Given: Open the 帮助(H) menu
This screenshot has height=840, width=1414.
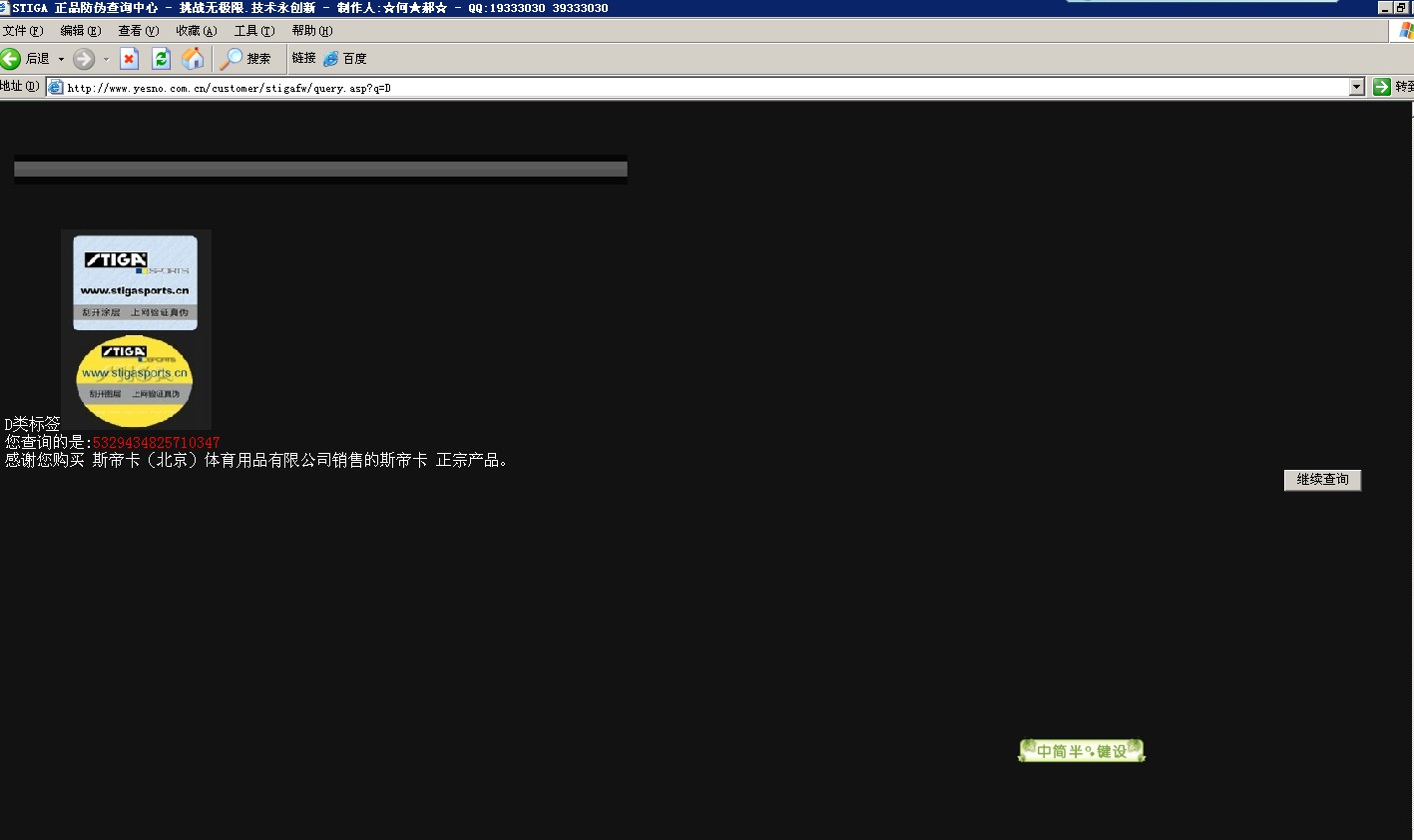Looking at the screenshot, I should point(312,31).
